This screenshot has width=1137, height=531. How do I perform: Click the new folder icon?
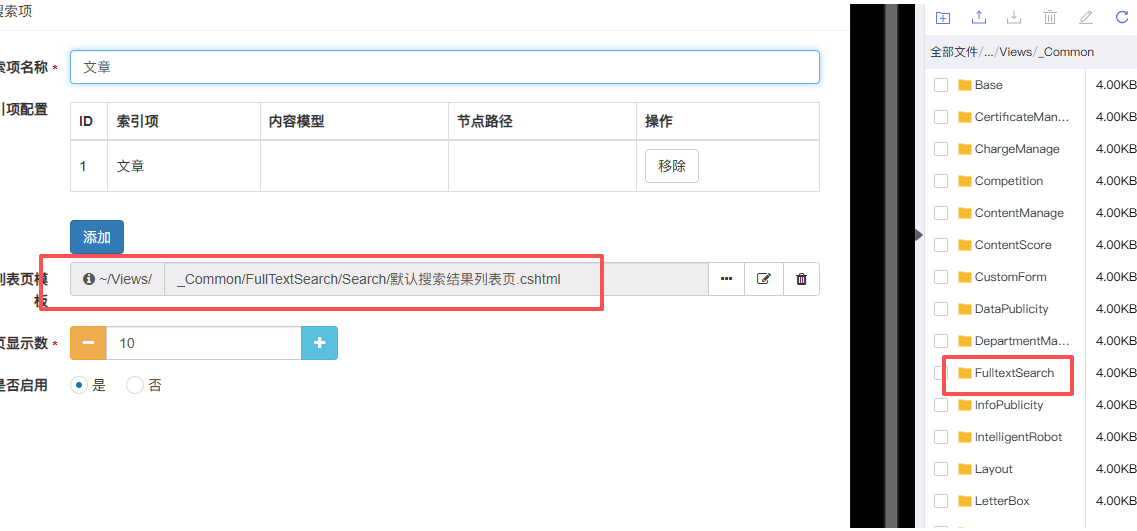tap(942, 17)
